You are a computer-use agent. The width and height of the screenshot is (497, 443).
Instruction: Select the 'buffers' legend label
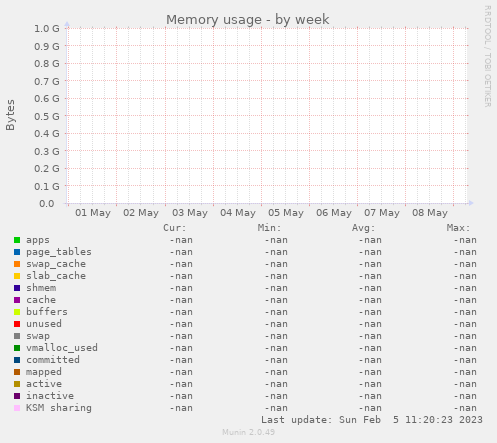click(x=47, y=312)
